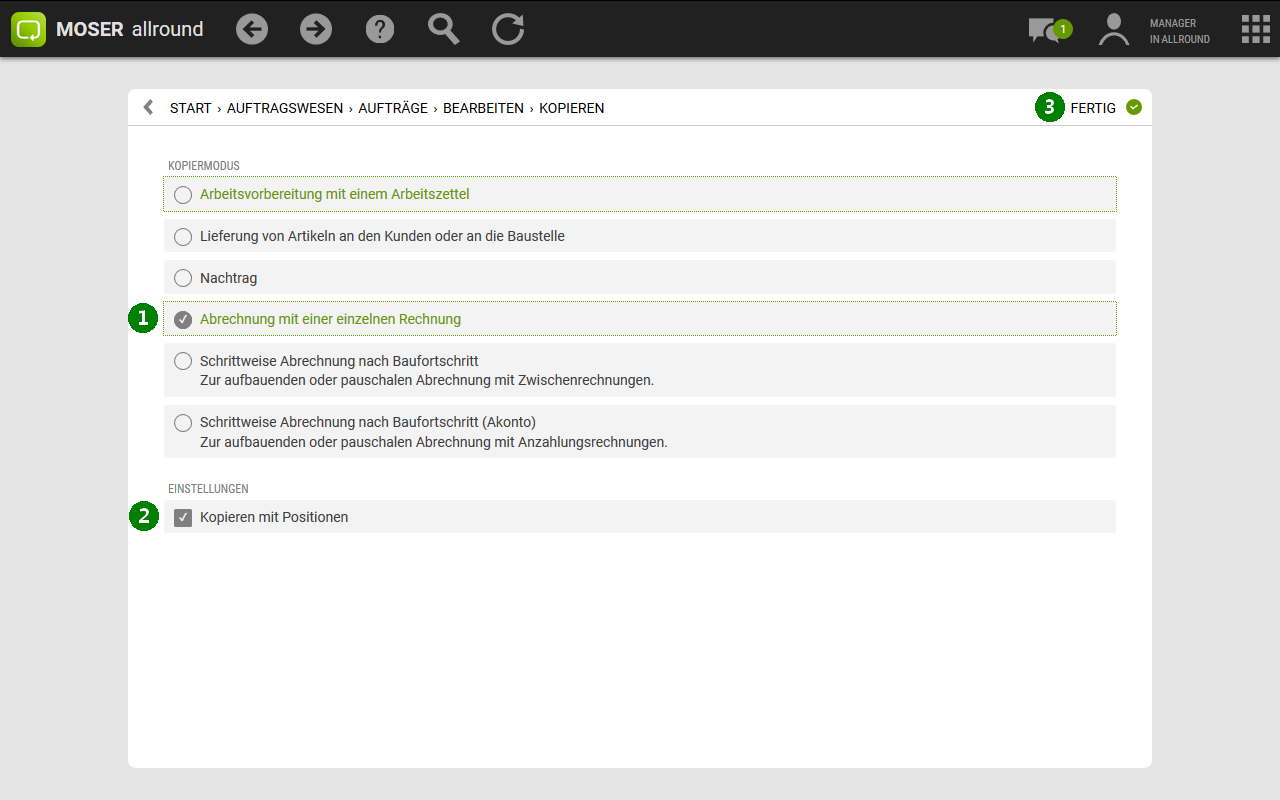Jump to AUFTRÄGE breadcrumb item

click(393, 108)
